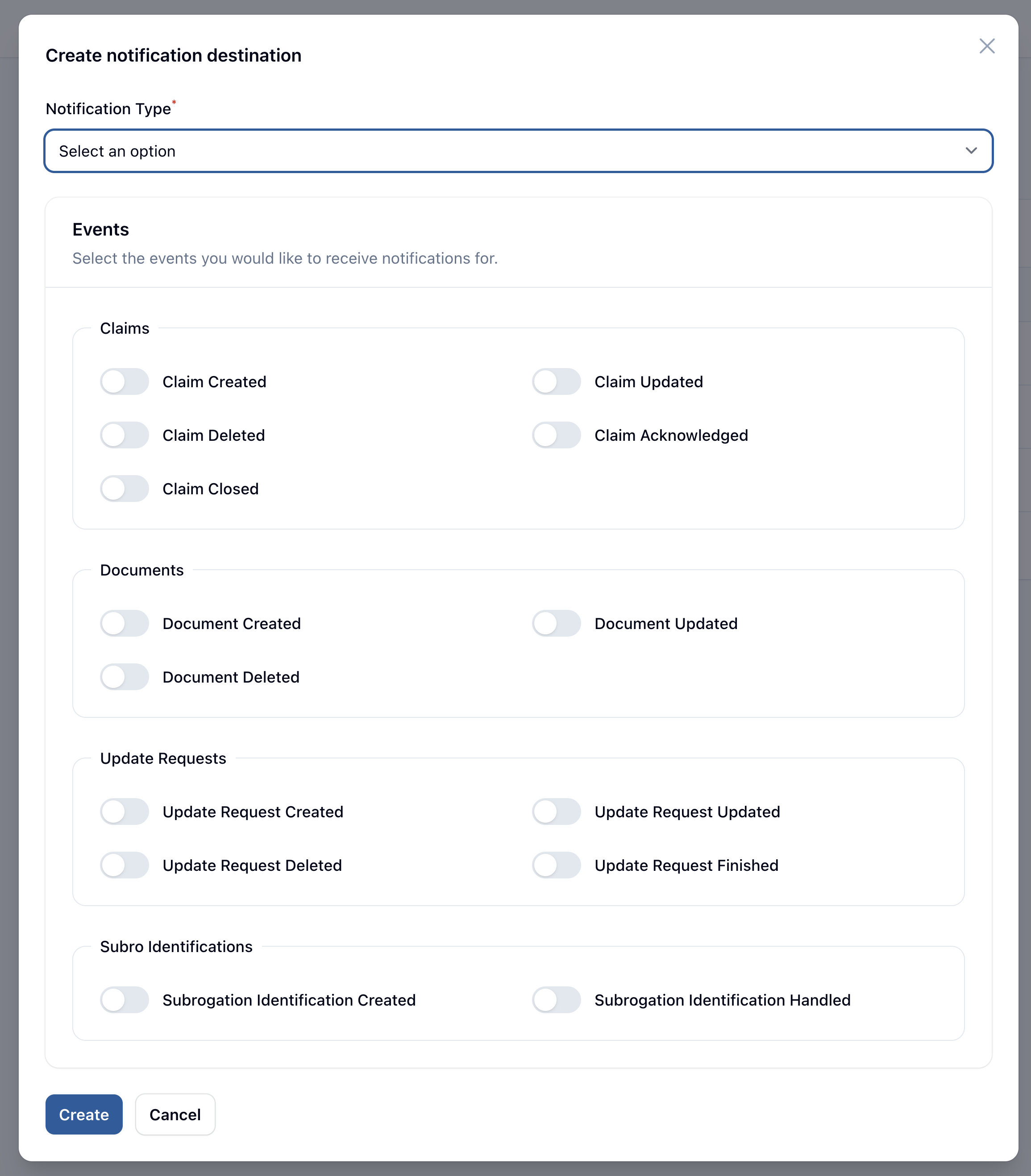Close the Create notification destination dialog
Viewport: 1031px width, 1176px height.
pyautogui.click(x=987, y=46)
